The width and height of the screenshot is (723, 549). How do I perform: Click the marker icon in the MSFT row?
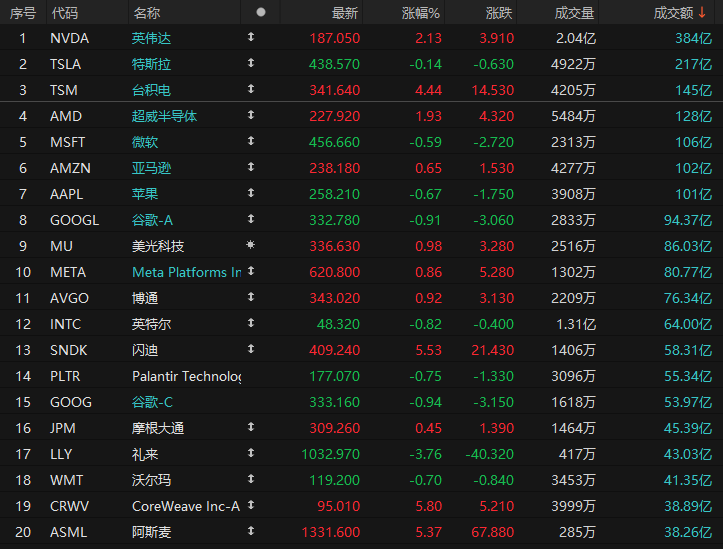(251, 141)
